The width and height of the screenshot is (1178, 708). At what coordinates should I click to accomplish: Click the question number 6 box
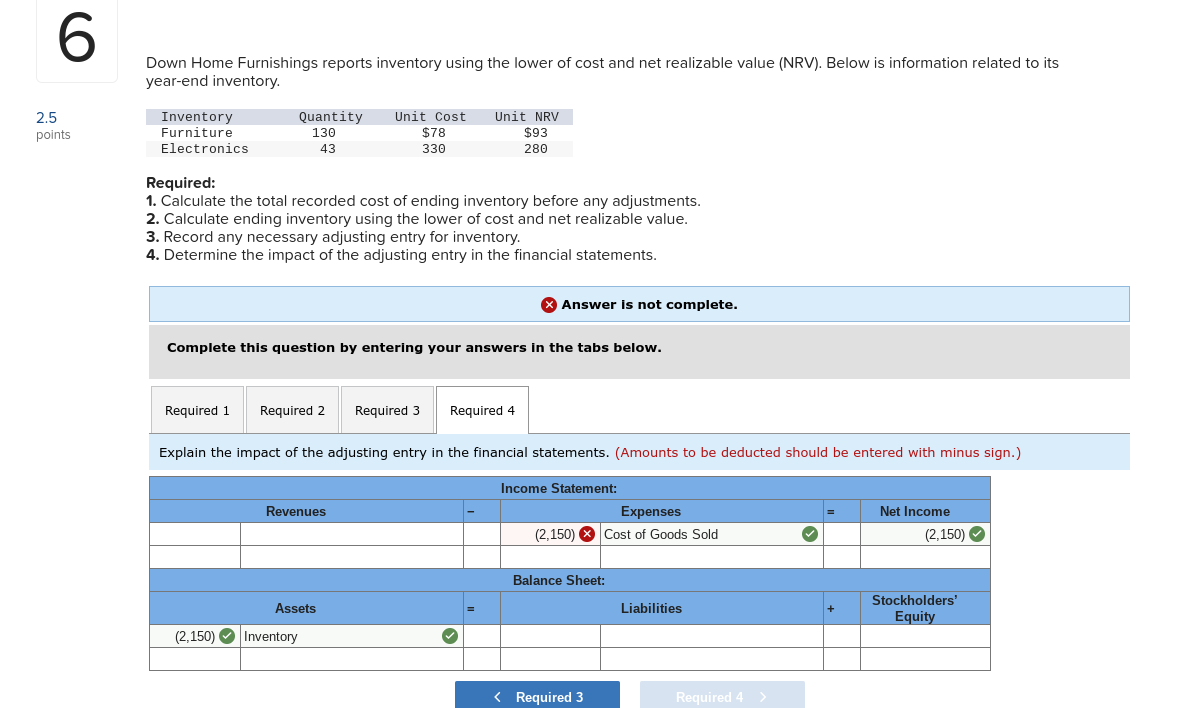(x=77, y=40)
